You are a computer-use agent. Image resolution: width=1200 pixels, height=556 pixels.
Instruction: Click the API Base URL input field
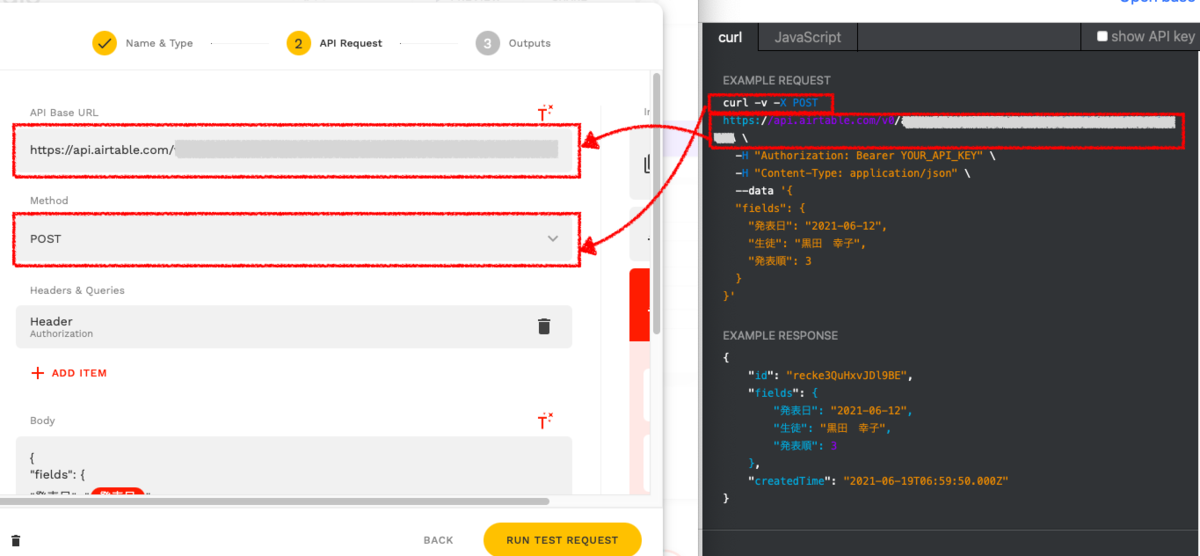[x=295, y=150]
